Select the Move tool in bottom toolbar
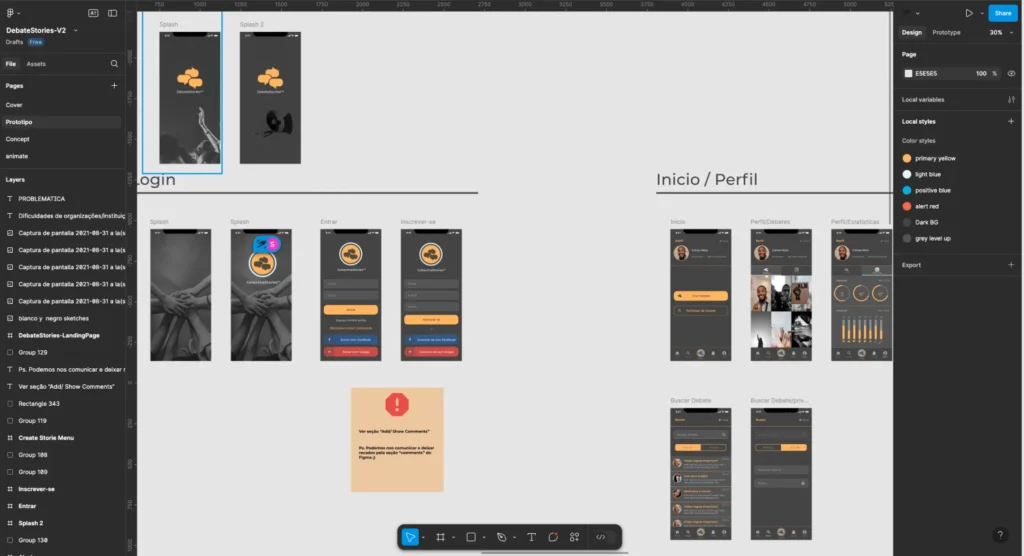This screenshot has width=1024, height=556. (410, 537)
